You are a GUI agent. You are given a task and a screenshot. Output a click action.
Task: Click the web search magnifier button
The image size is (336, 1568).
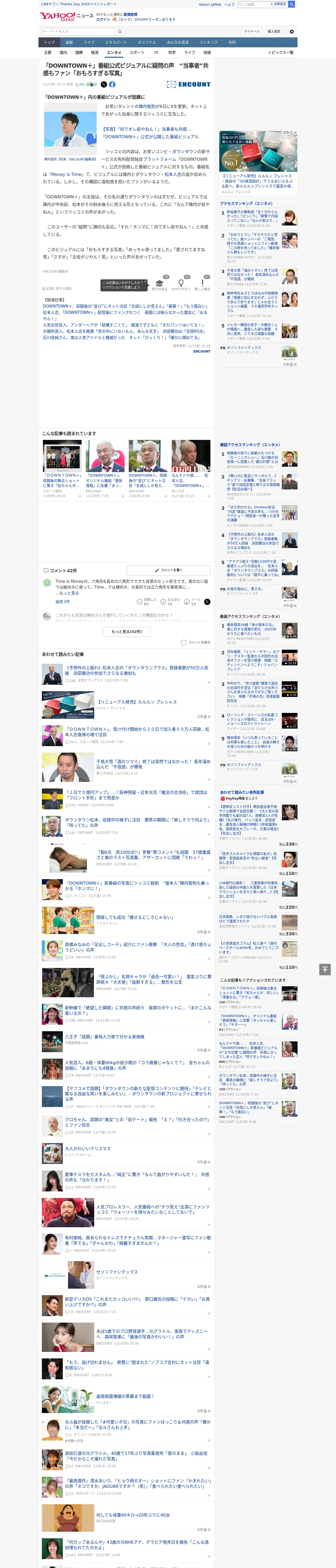pyautogui.click(x=292, y=4)
